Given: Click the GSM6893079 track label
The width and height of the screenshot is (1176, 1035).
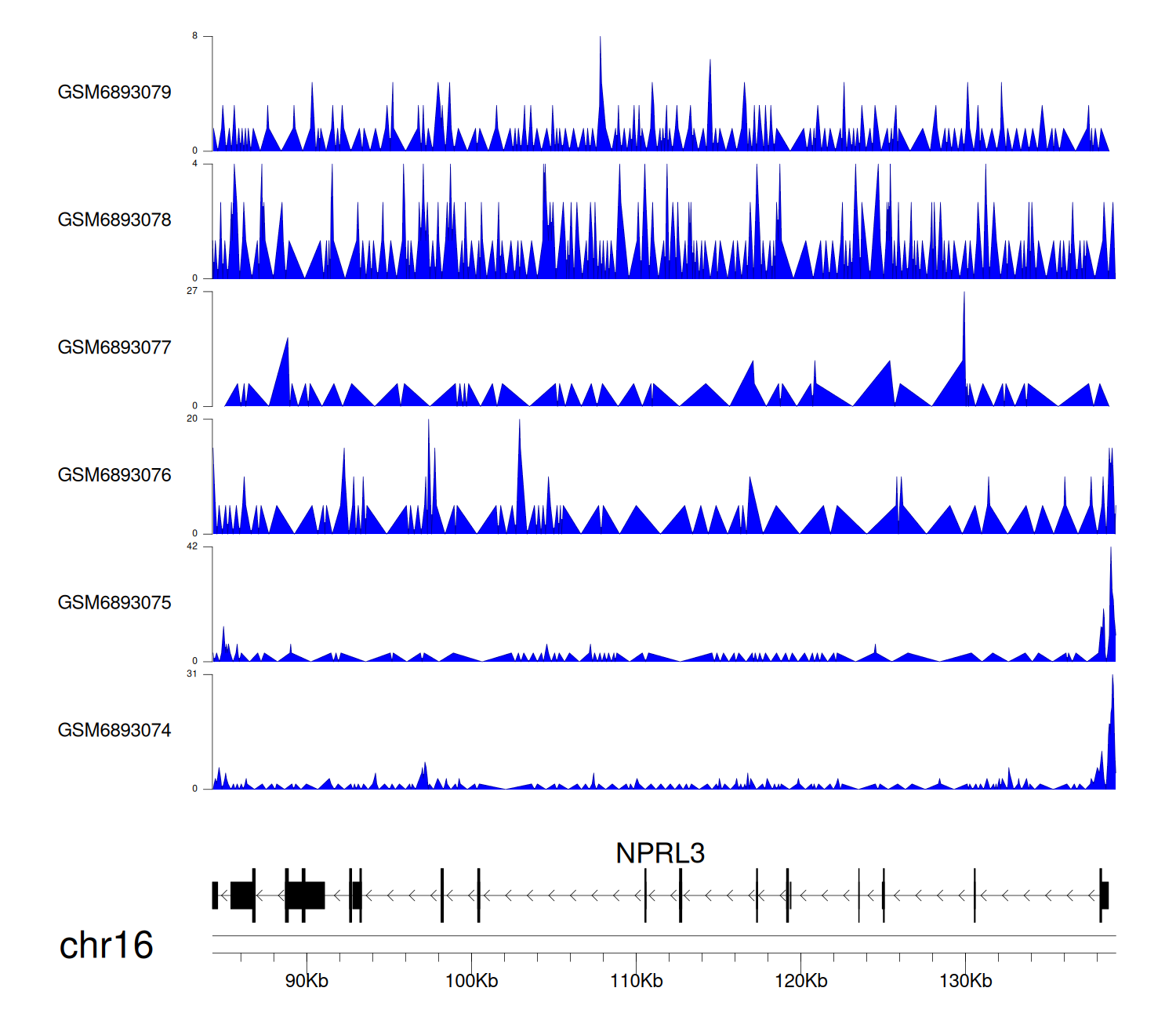Looking at the screenshot, I should coord(114,93).
